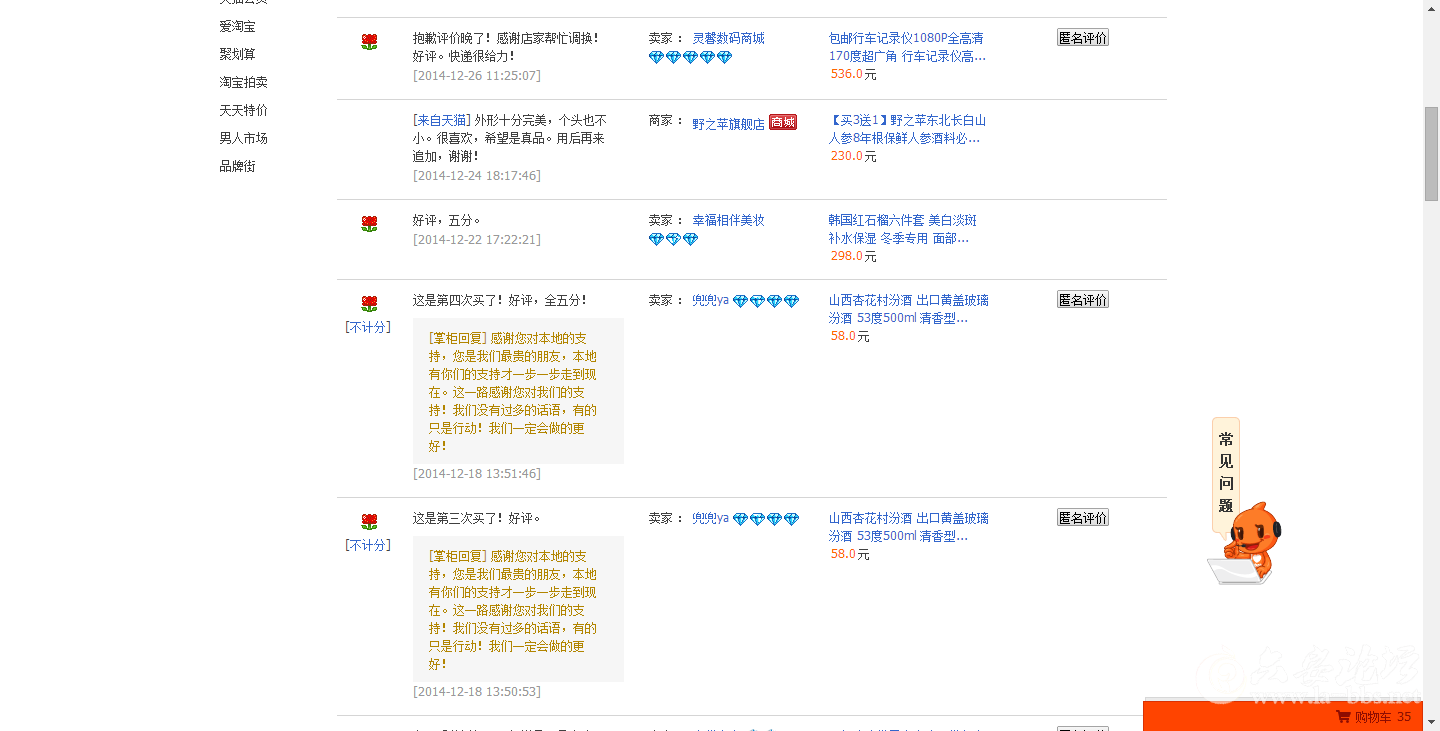Click the shopping cart icon in the 购物车 bar
Screen dimensions: 1440x731
pos(1343,716)
